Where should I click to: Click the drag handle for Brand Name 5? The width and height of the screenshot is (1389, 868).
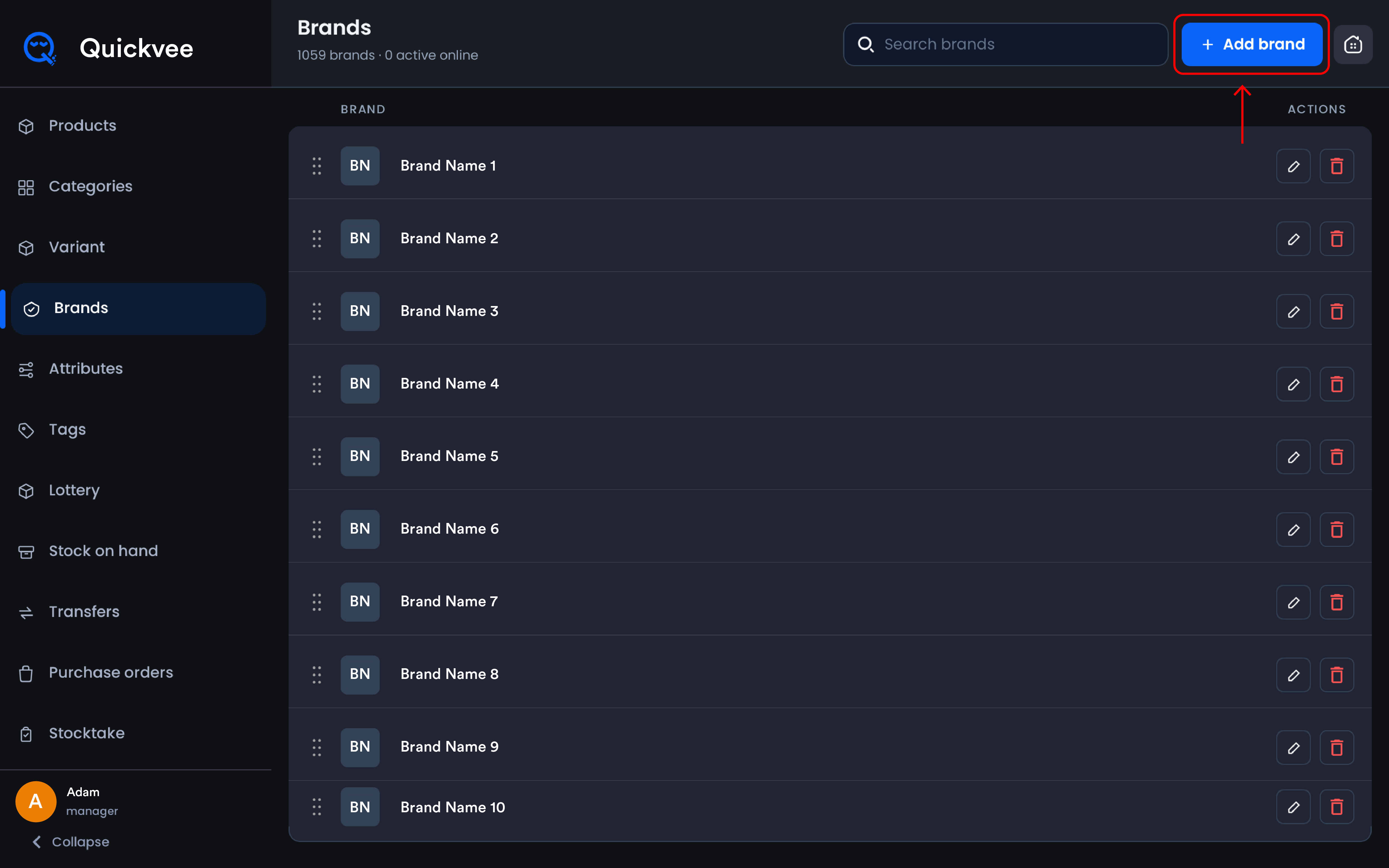(316, 456)
